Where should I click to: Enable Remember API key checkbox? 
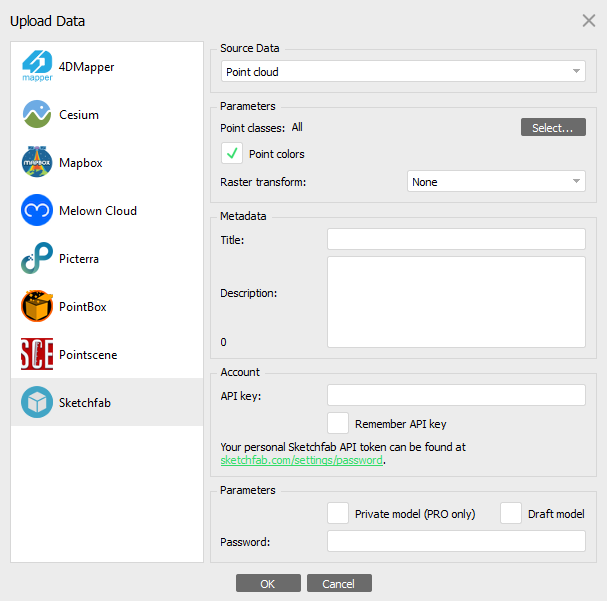click(x=338, y=423)
